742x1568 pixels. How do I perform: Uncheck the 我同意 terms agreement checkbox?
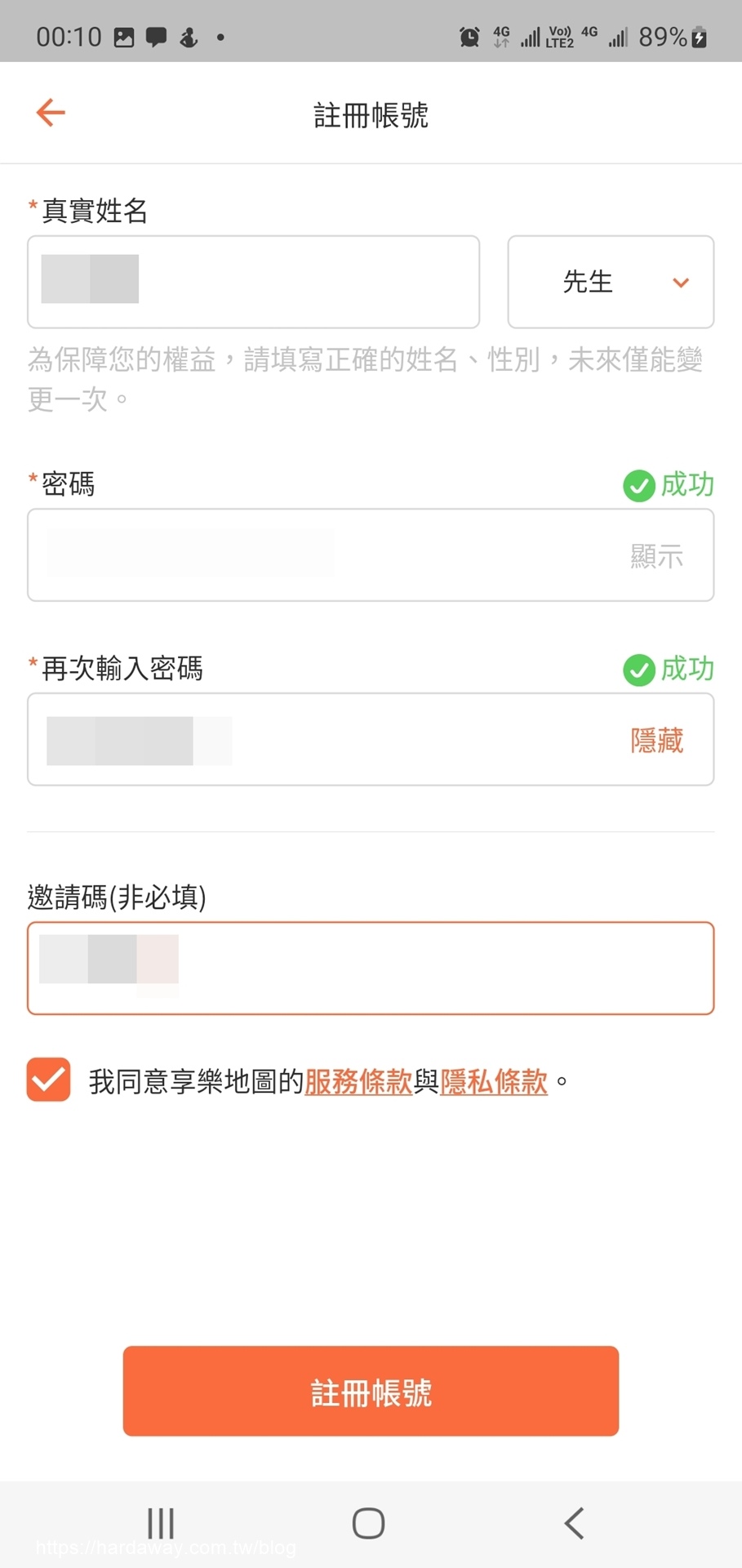click(x=48, y=1080)
